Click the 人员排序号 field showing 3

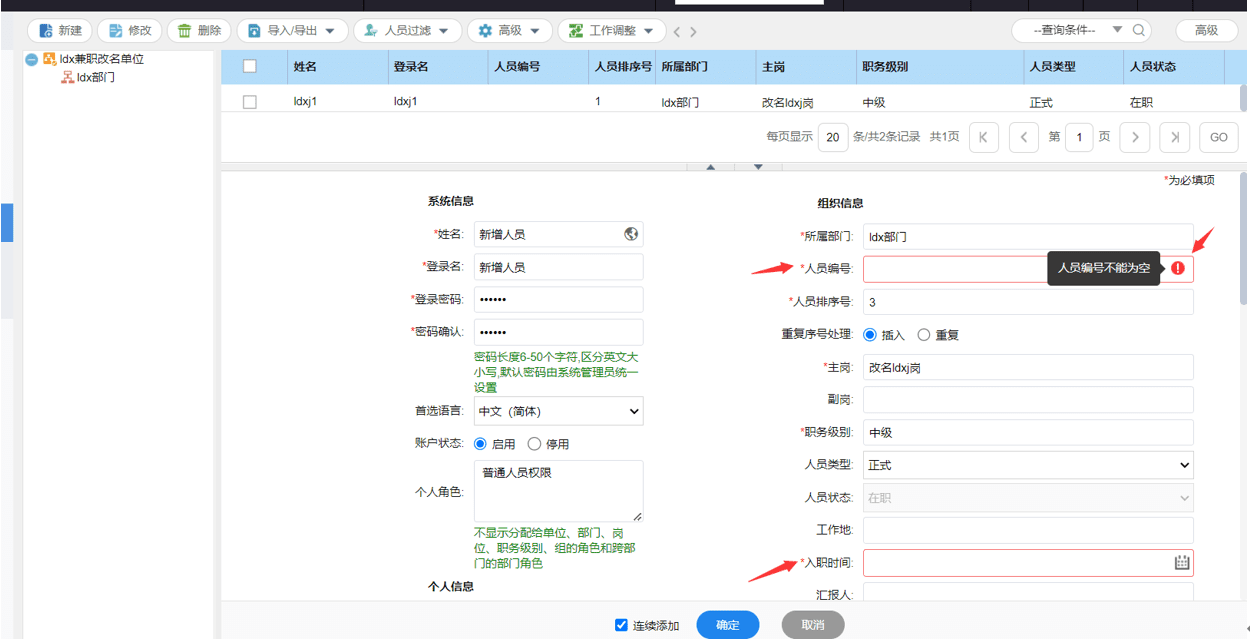(x=1028, y=302)
